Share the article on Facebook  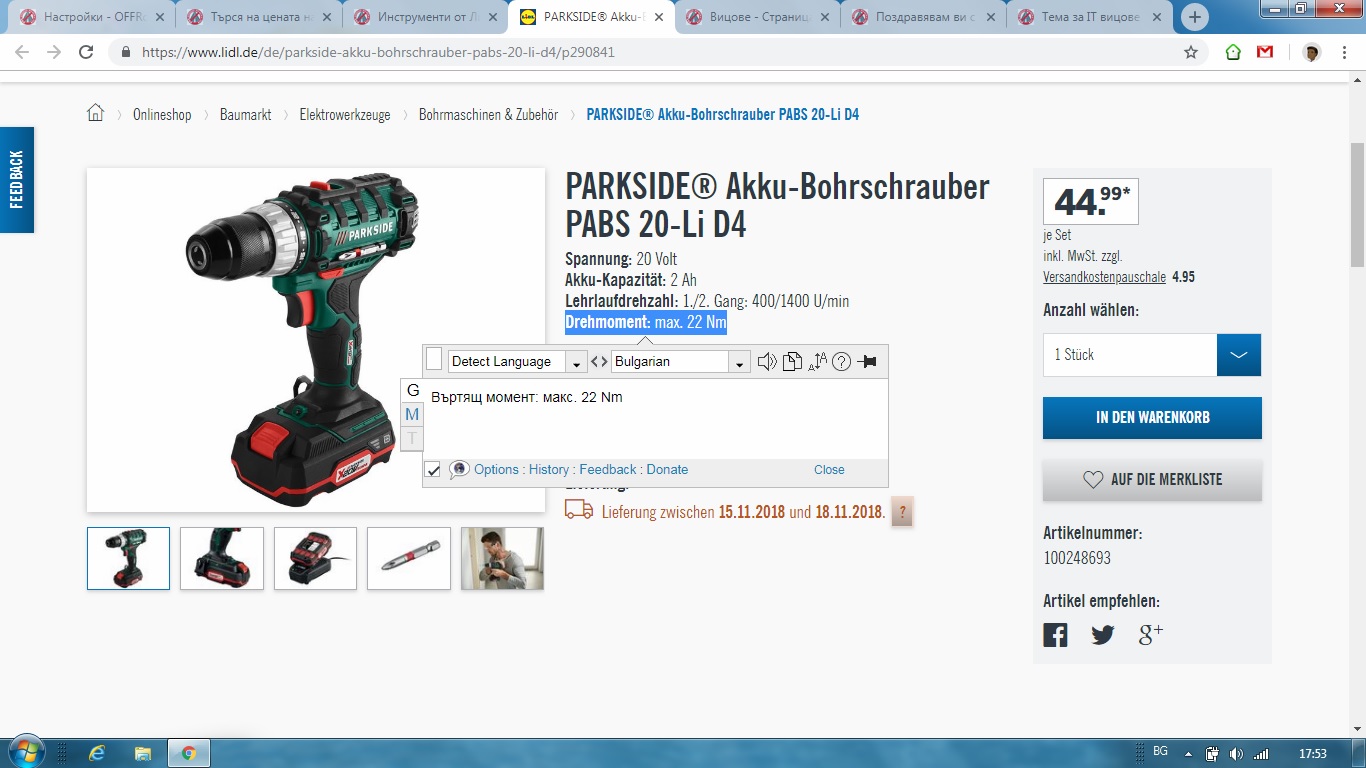[x=1055, y=634]
